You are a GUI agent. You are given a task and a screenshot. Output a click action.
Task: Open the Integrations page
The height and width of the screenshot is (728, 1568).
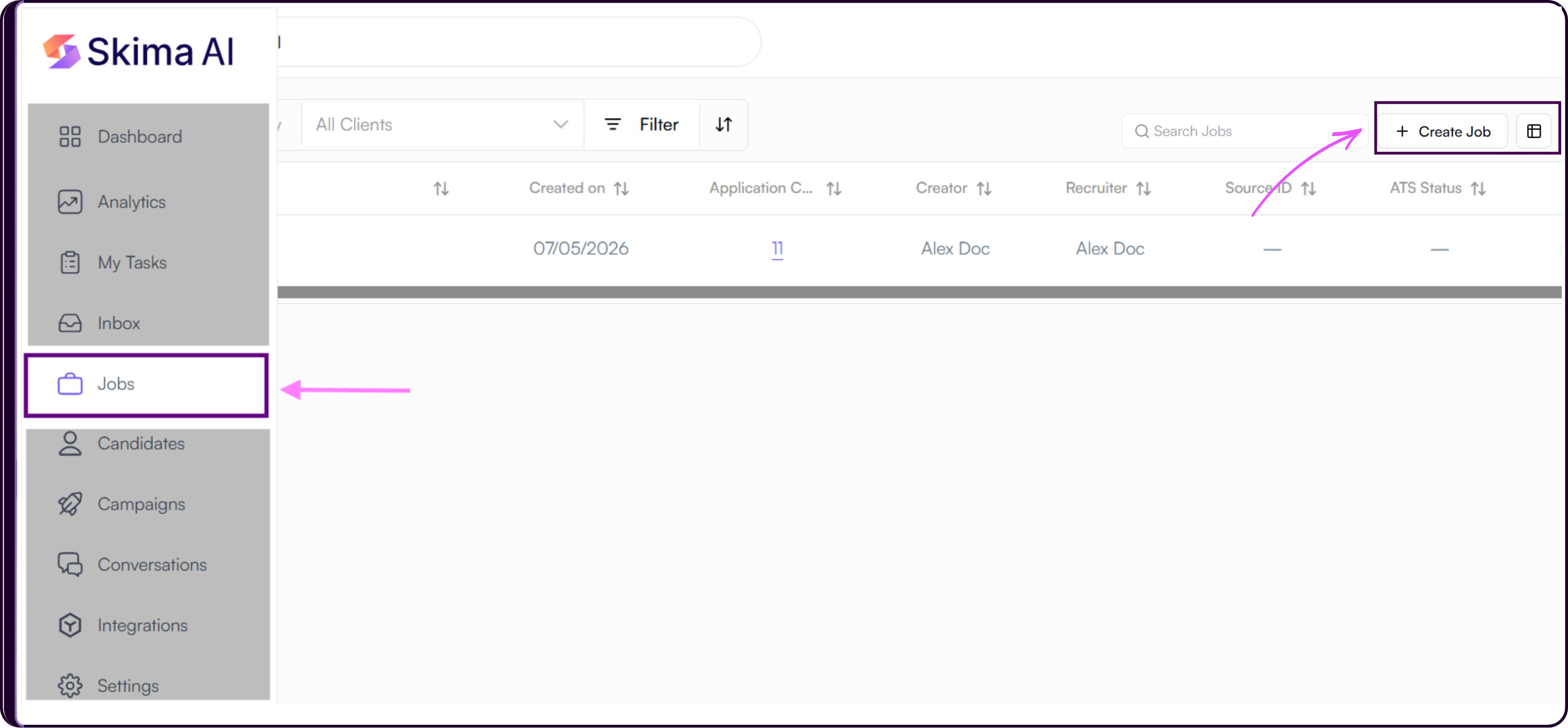[x=148, y=625]
